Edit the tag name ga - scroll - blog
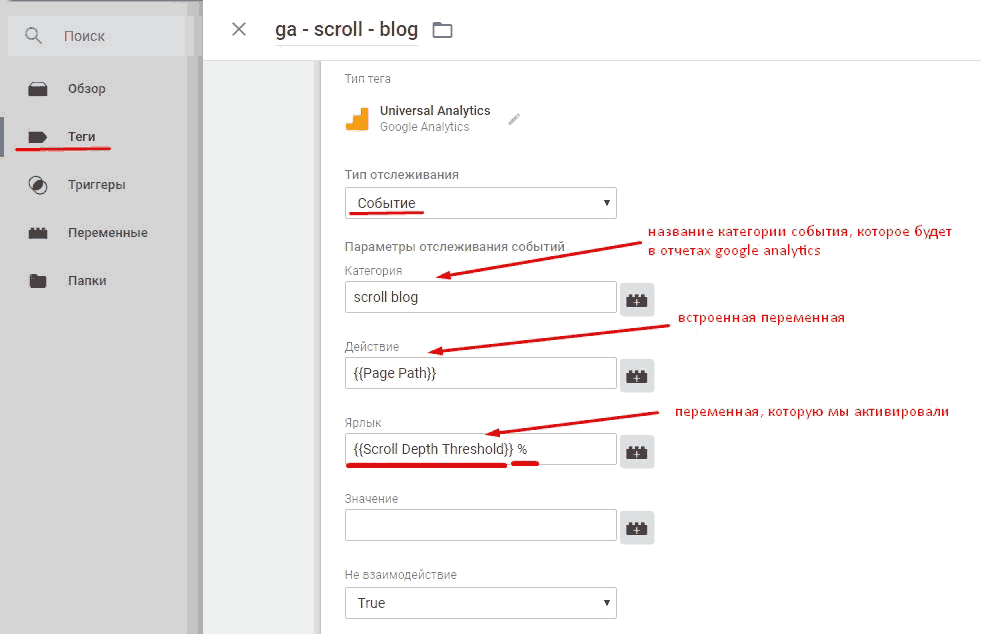This screenshot has width=981, height=634. click(x=346, y=29)
